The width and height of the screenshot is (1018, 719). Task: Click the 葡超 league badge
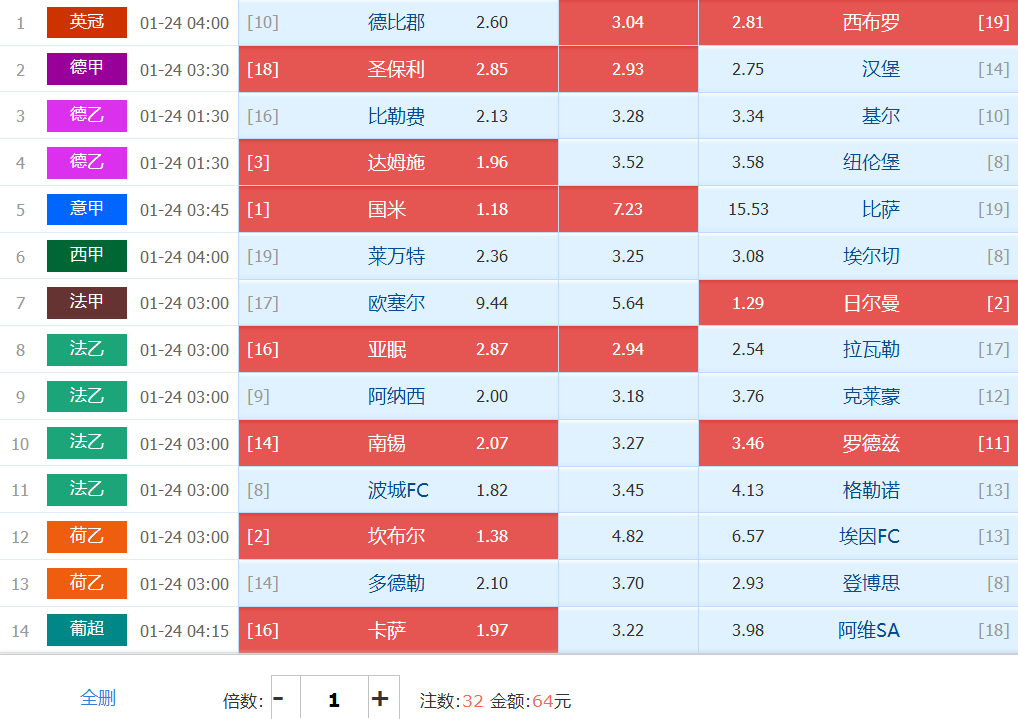click(87, 630)
